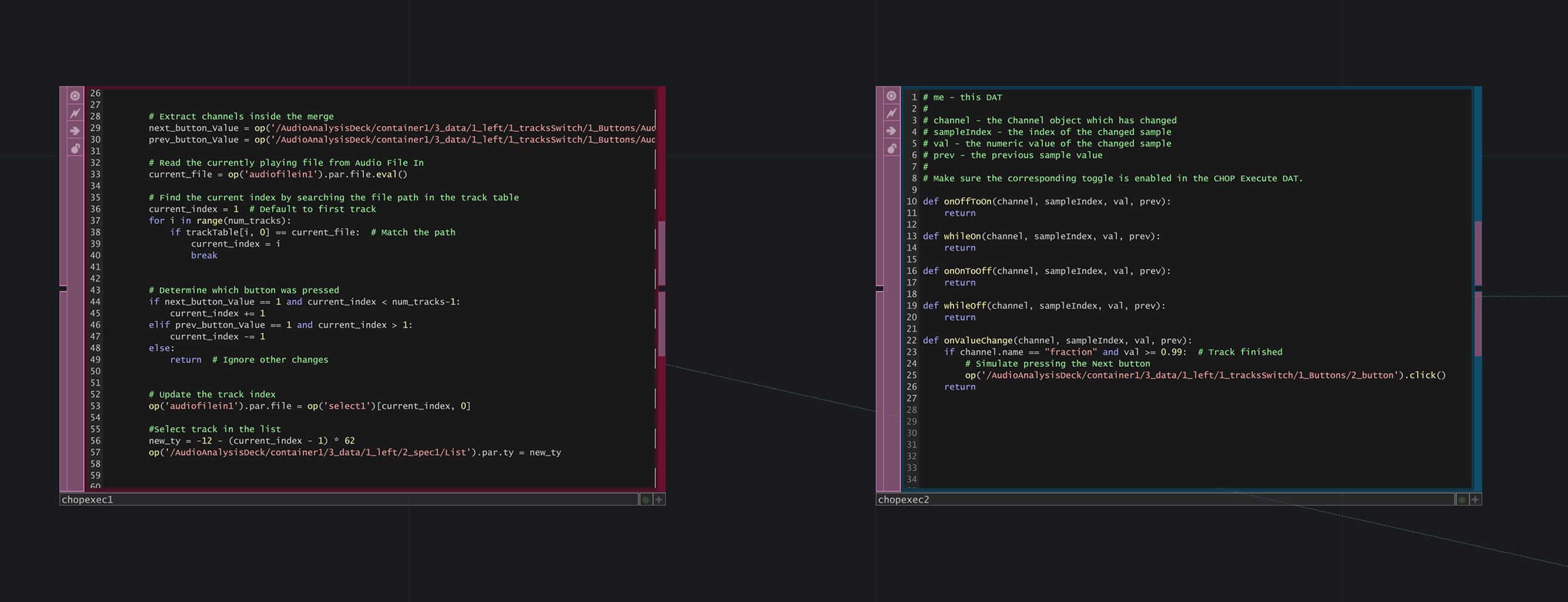Toggle the Lock flag on chopexec1
This screenshot has width=1568, height=602.
(75, 149)
